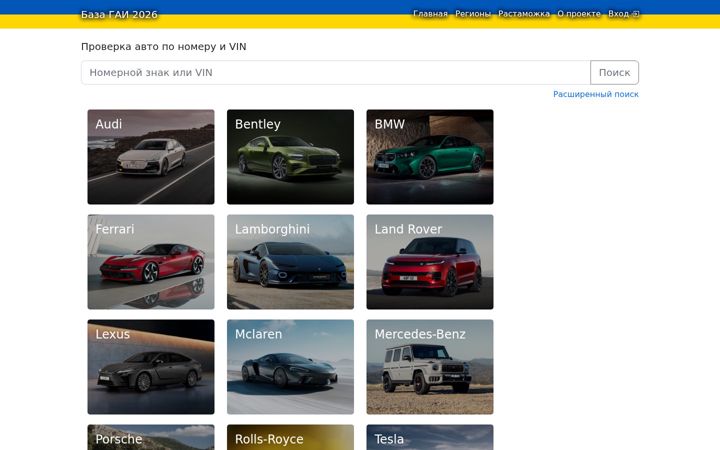Open the Растаможка section
Viewport: 720px width, 450px height.
(x=523, y=14)
